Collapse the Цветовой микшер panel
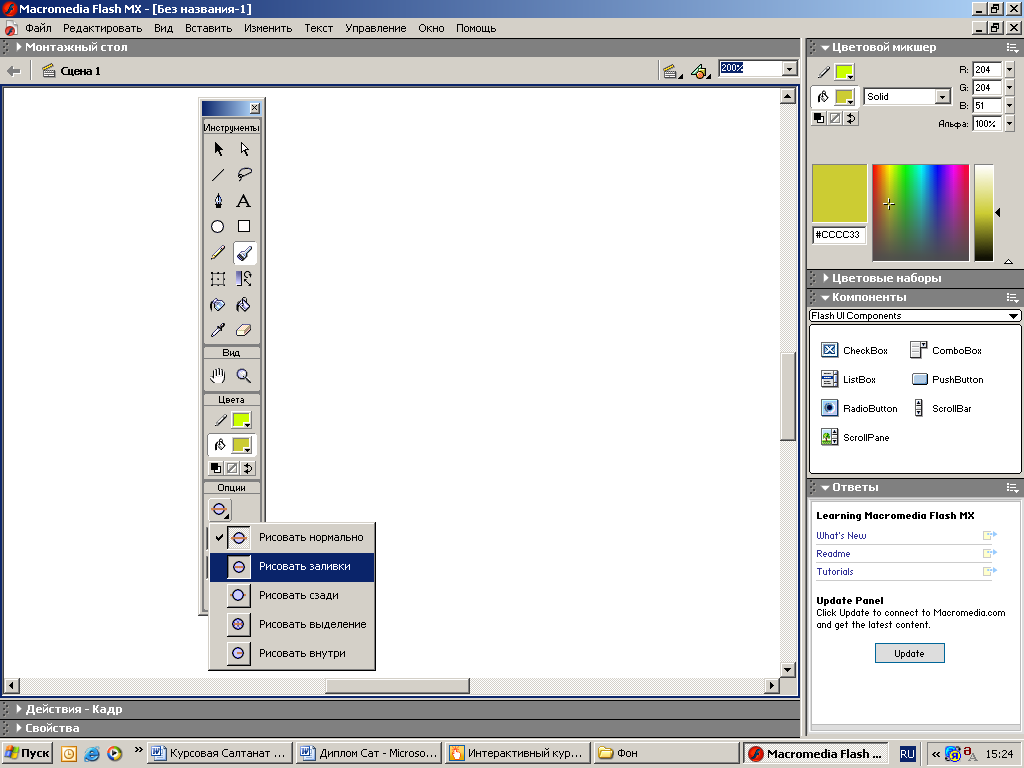Image resolution: width=1024 pixels, height=768 pixels. click(x=825, y=48)
